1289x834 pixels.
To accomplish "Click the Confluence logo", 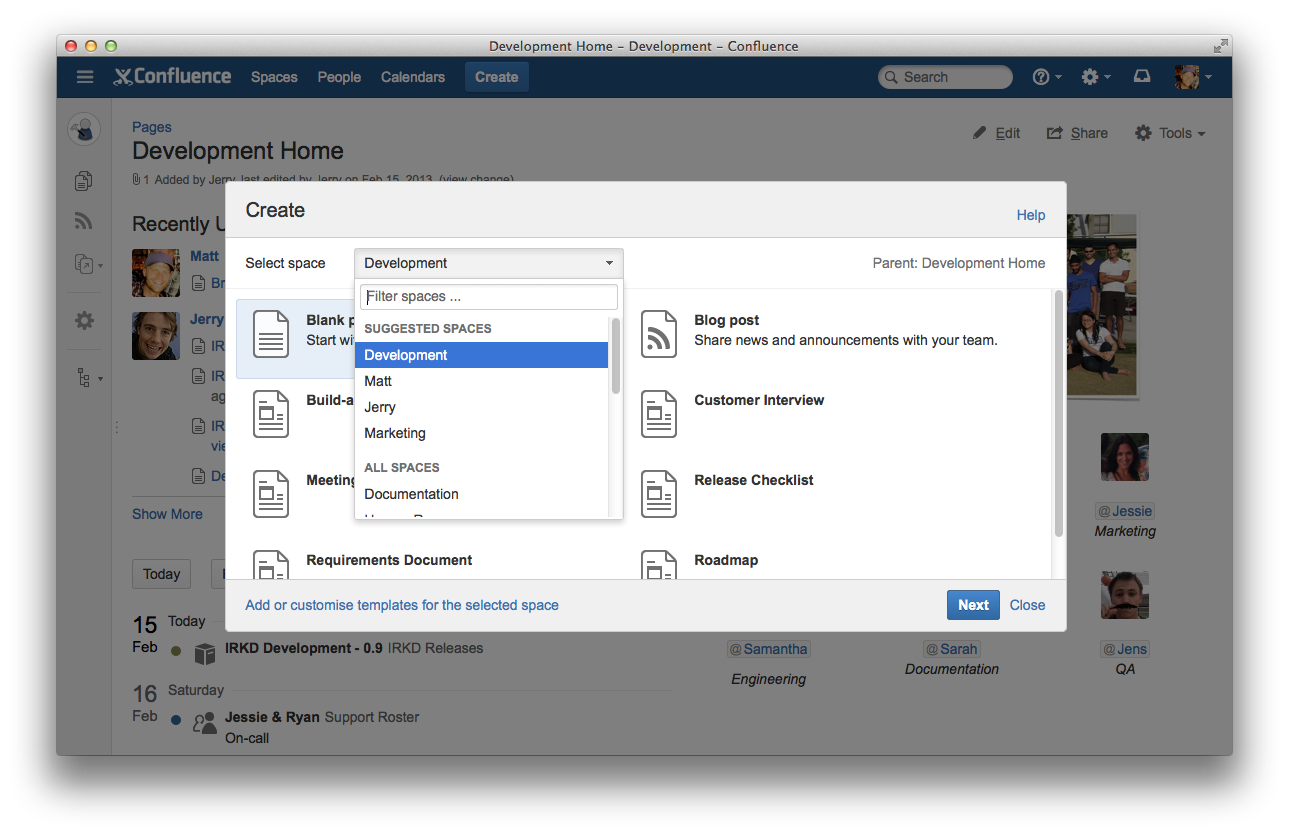I will point(172,77).
